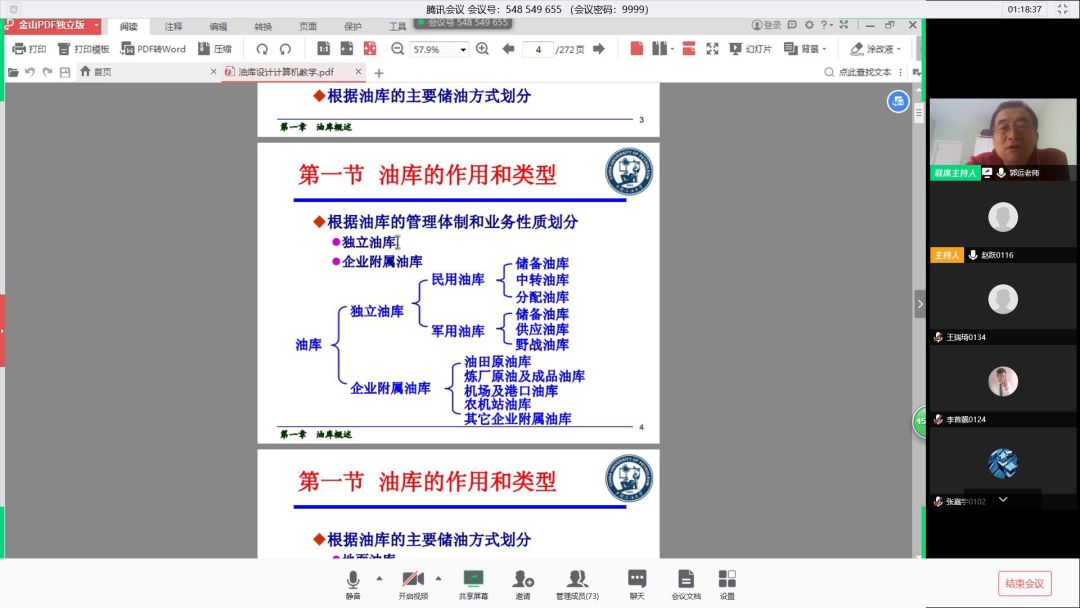Start 幻灯片 slideshow mode

[x=750, y=48]
